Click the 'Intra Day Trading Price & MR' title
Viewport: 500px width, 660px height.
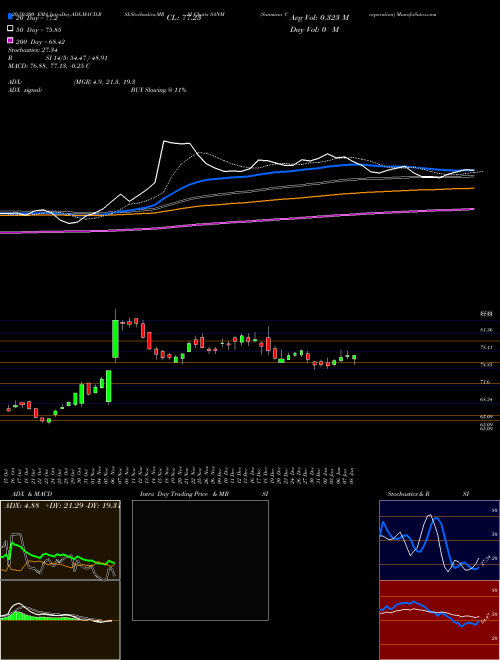[x=184, y=494]
